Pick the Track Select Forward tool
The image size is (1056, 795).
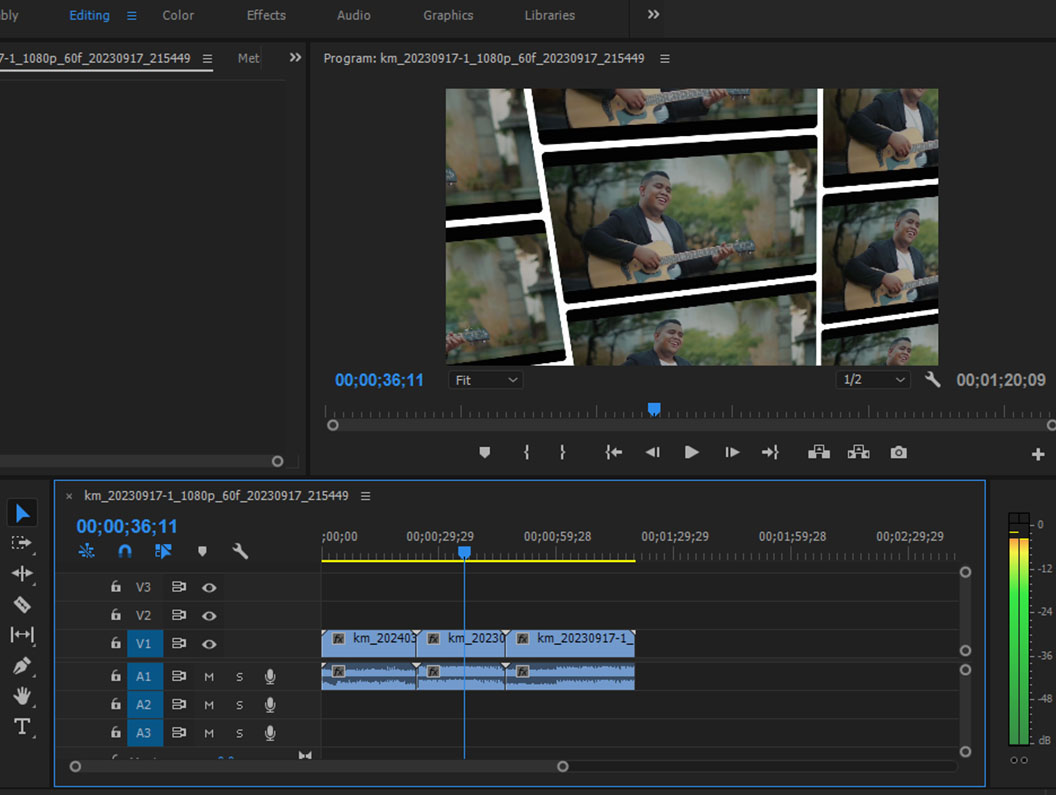(x=22, y=543)
